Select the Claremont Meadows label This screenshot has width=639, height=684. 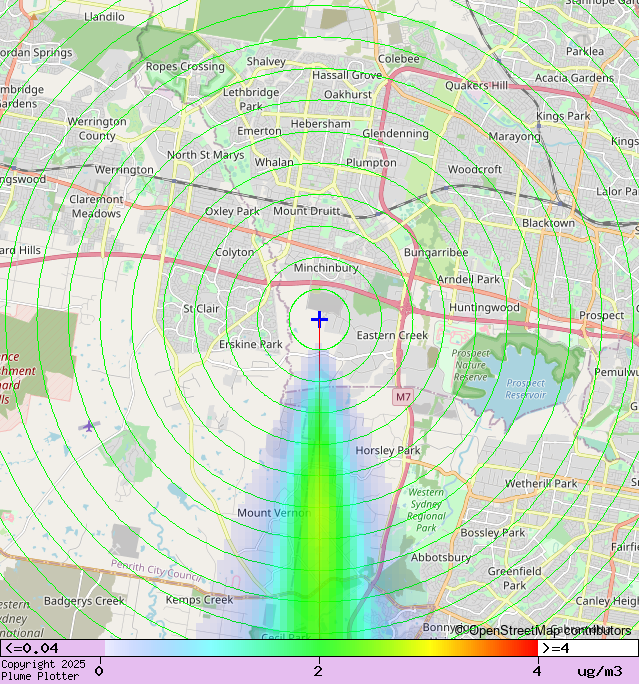click(x=96, y=206)
